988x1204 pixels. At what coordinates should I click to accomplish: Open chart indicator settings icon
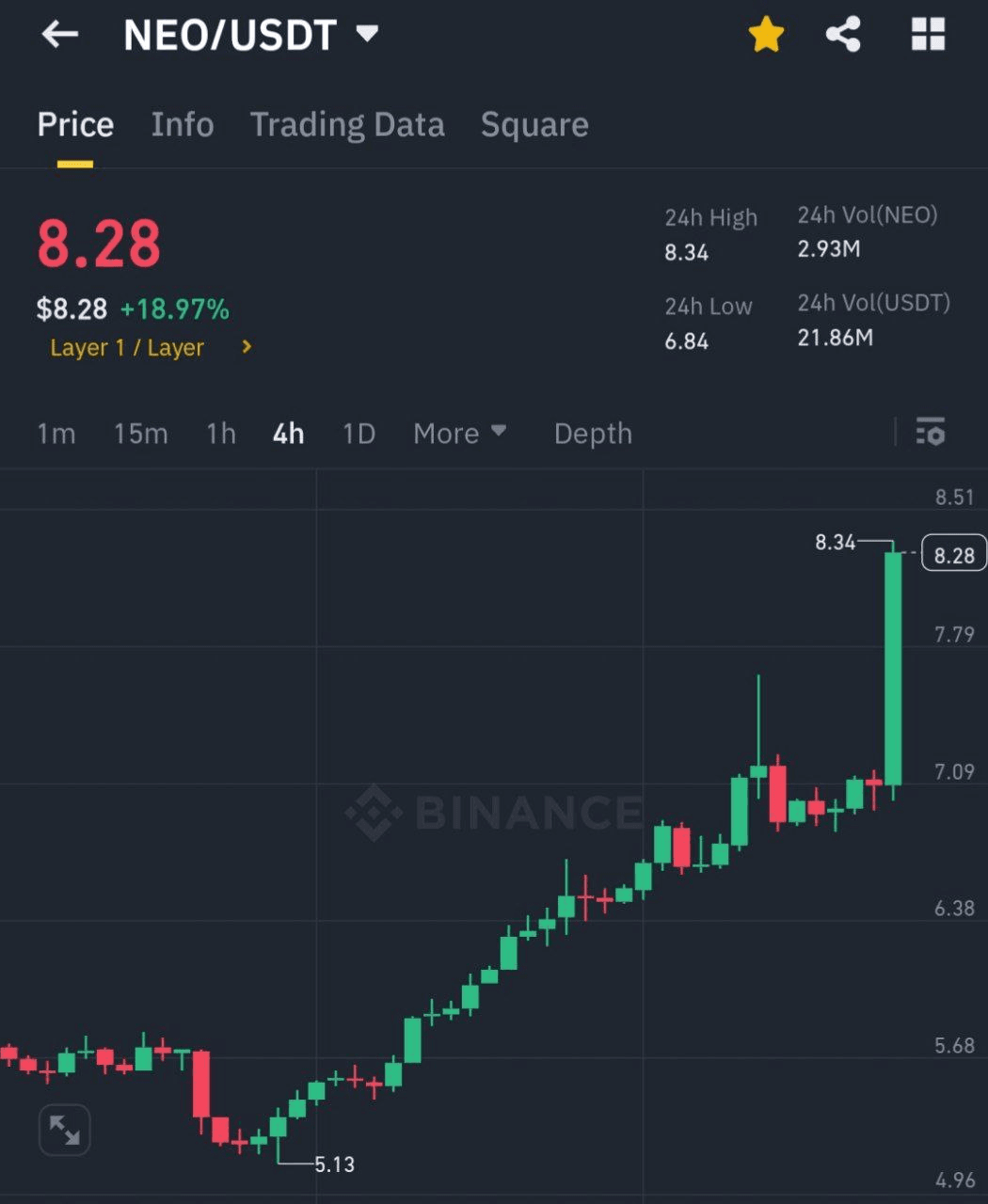tap(930, 433)
